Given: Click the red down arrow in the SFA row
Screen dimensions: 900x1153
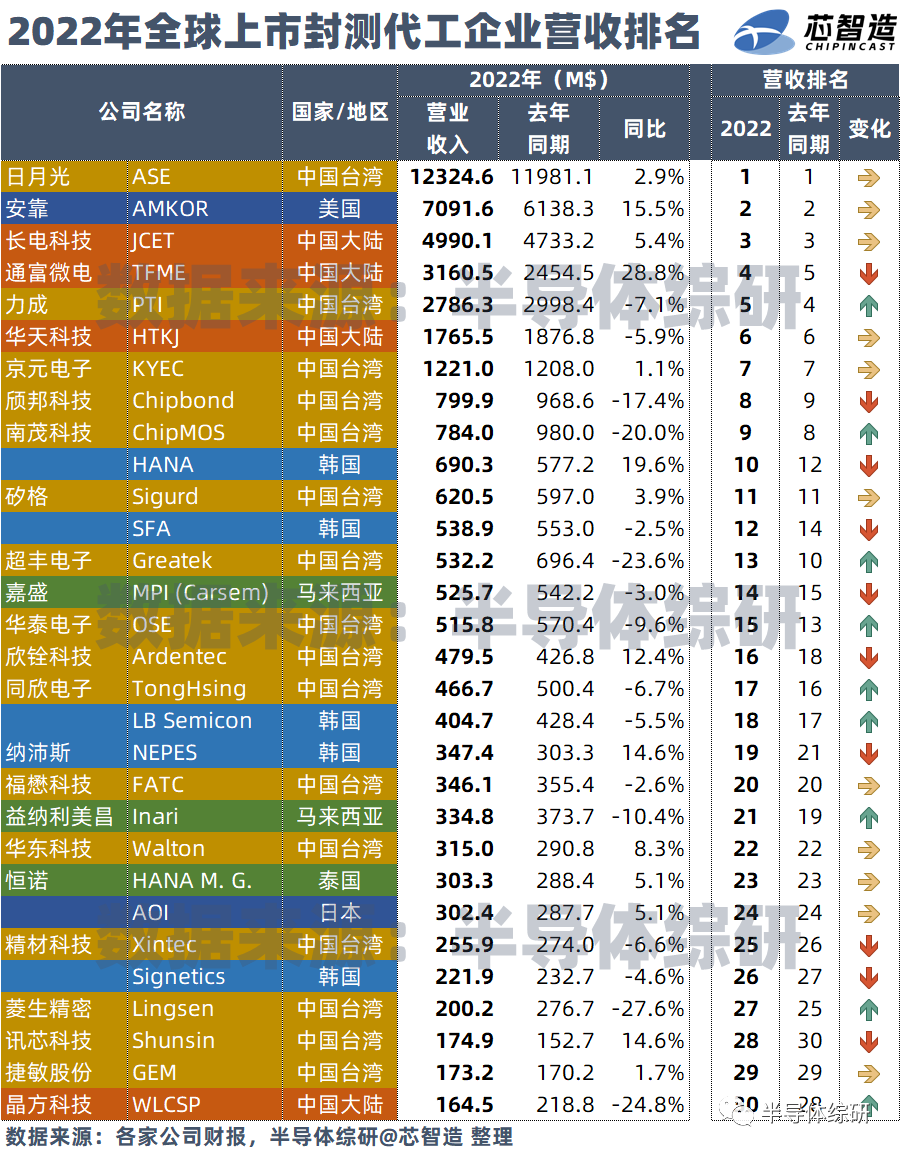Looking at the screenshot, I should (868, 529).
